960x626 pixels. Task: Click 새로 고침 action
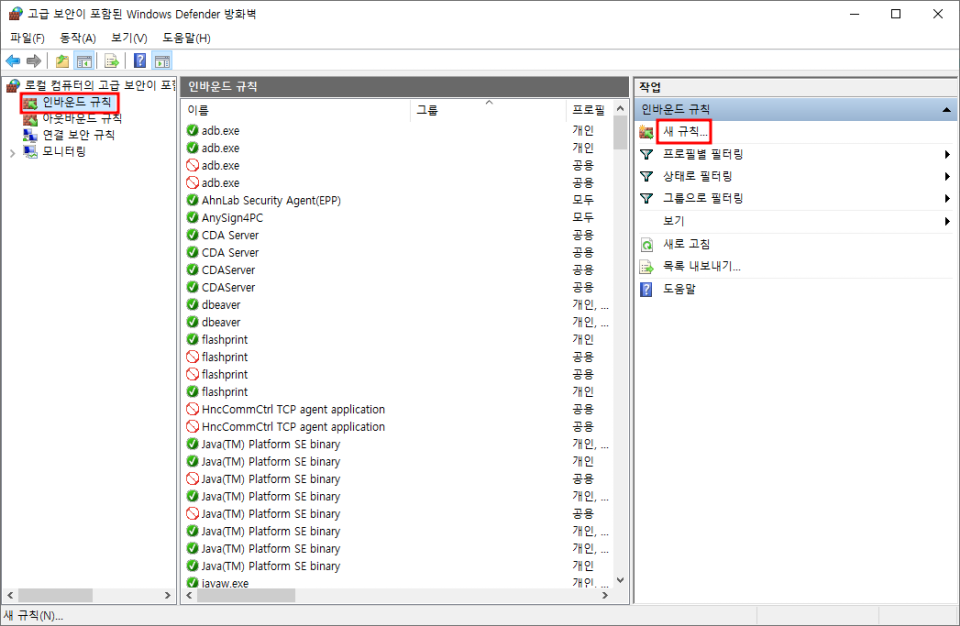click(686, 244)
